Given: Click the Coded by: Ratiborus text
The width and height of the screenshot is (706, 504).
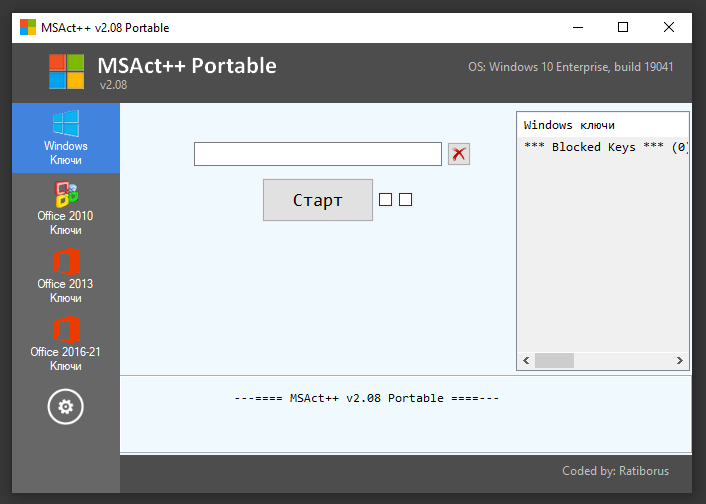Looking at the screenshot, I should click(617, 470).
